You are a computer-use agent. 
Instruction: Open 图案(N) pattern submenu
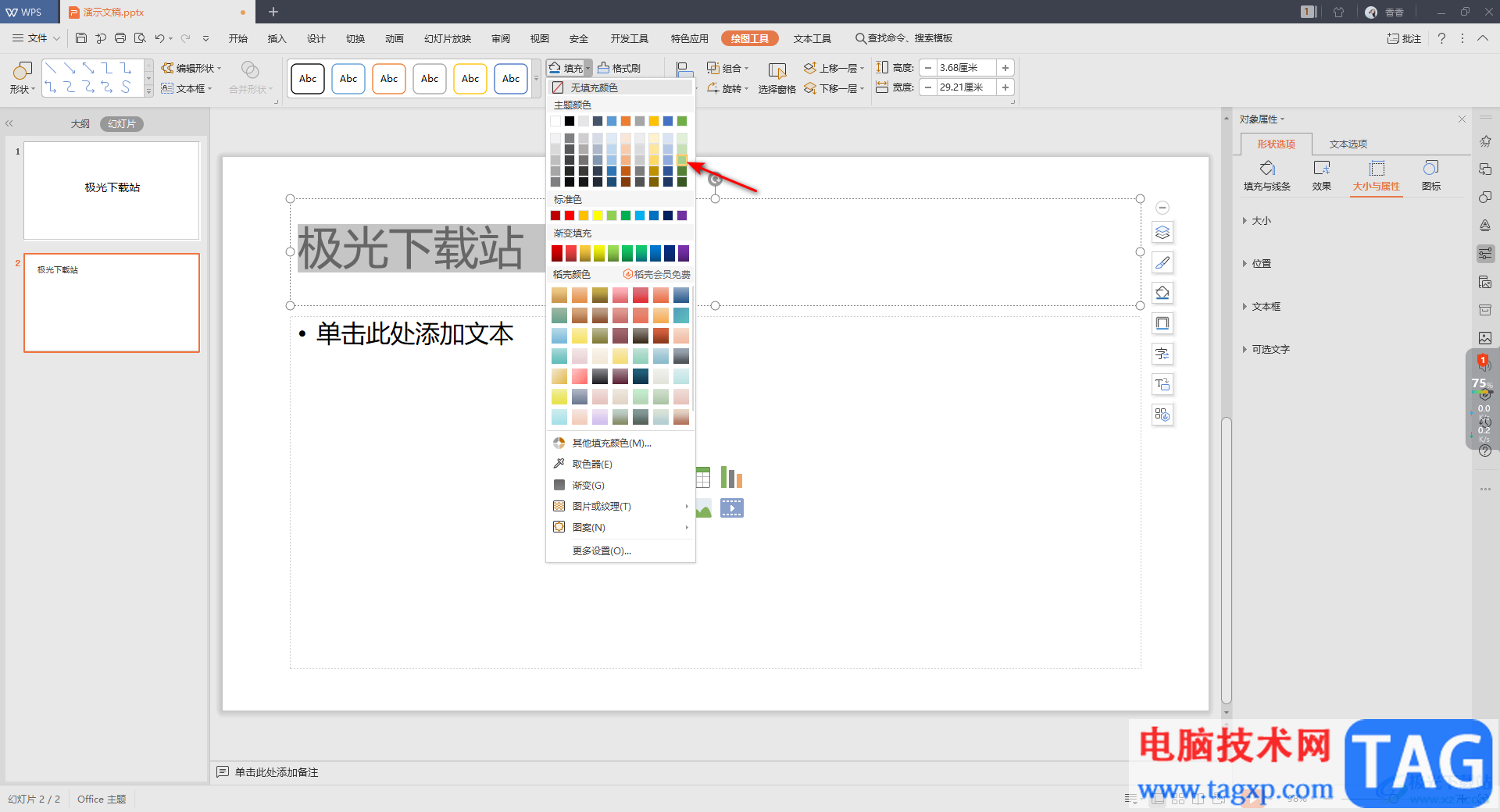tap(620, 527)
